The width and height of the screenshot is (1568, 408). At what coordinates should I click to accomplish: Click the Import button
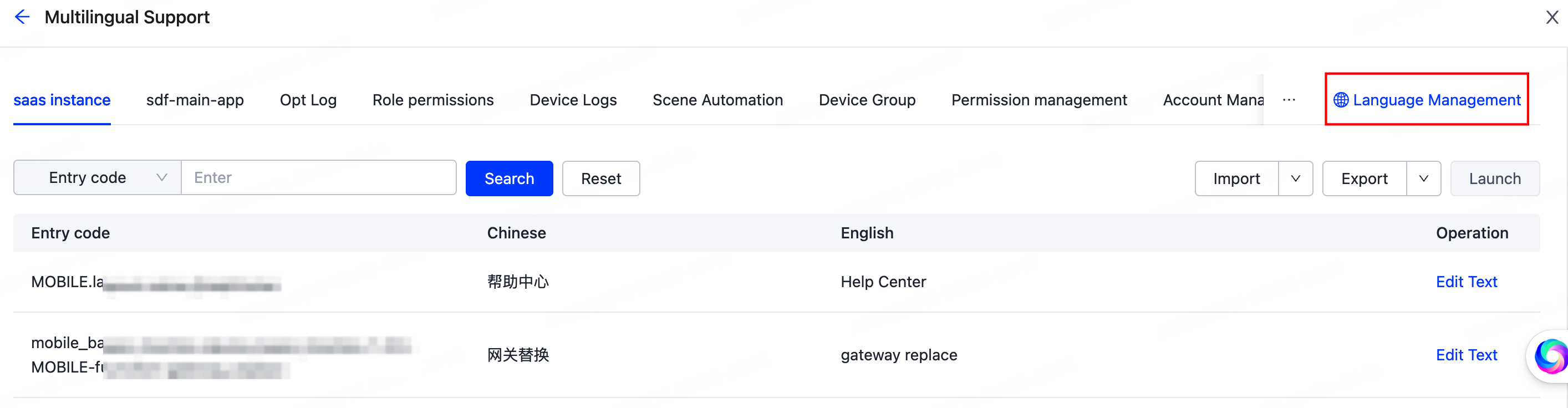point(1236,178)
